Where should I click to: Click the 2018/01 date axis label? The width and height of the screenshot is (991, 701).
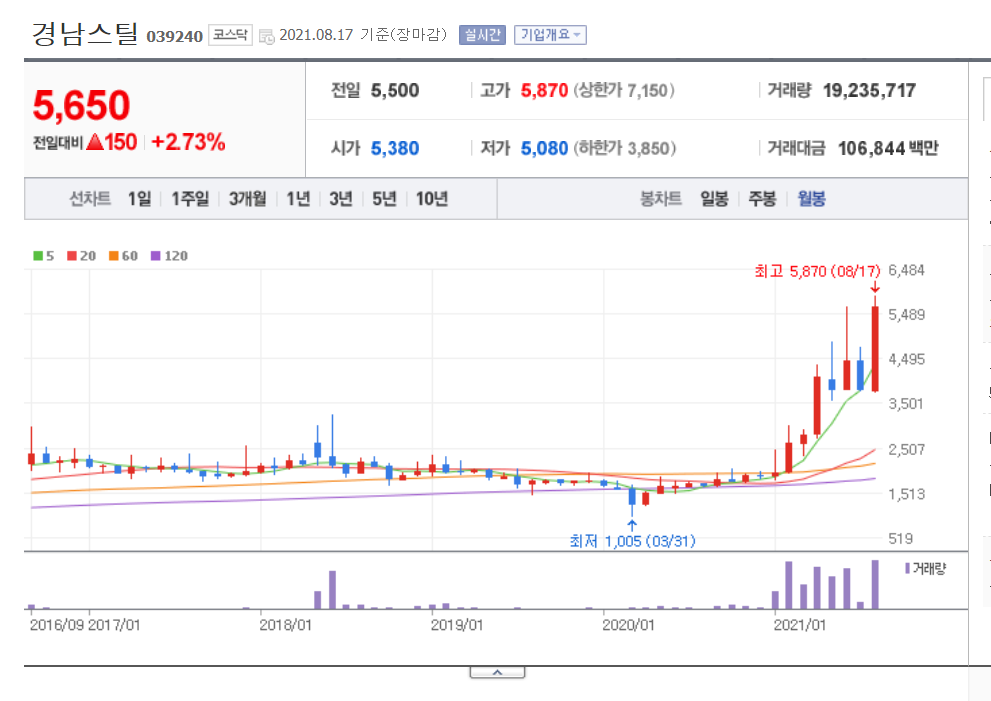(x=286, y=625)
